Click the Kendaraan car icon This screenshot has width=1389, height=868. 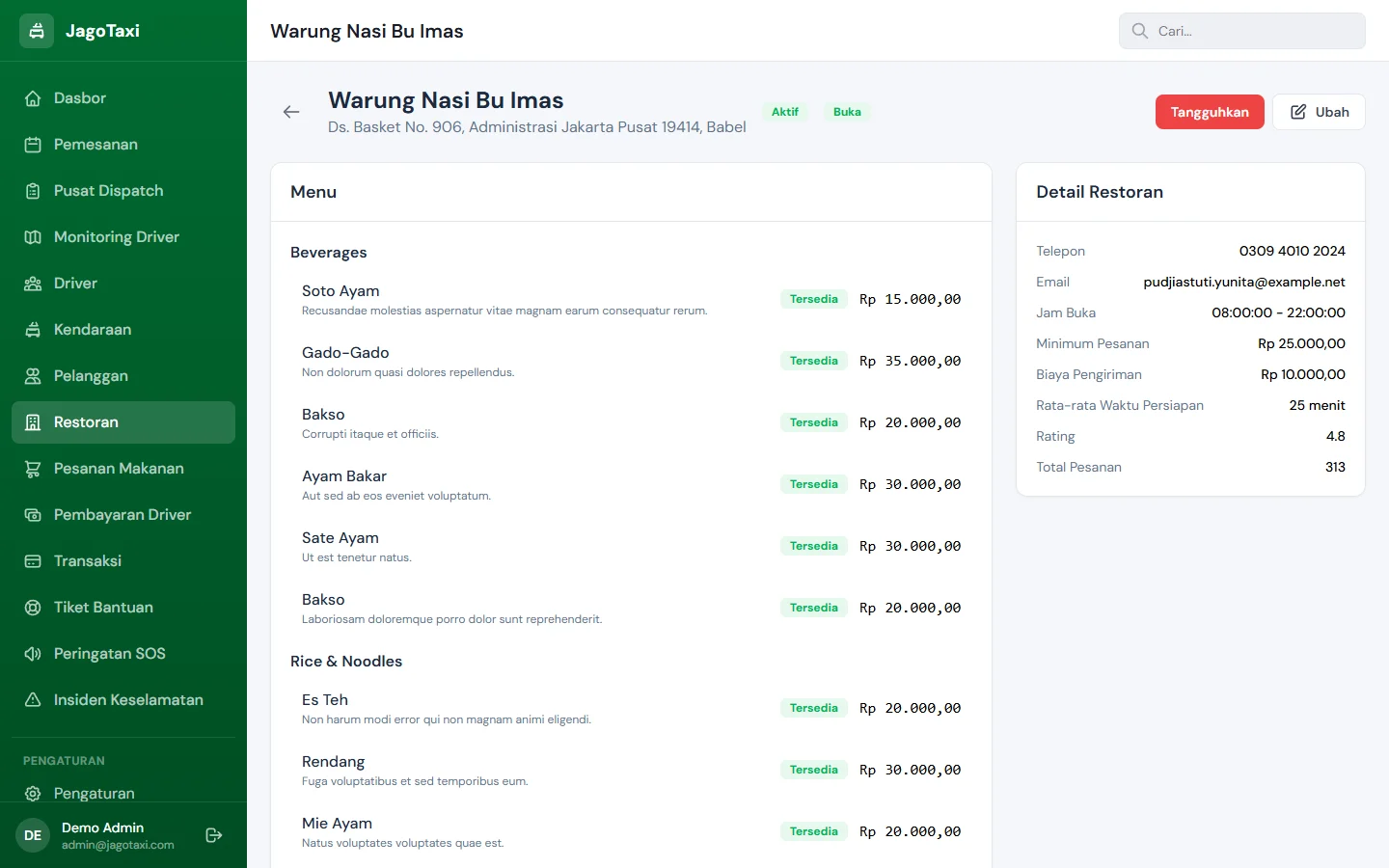33,330
